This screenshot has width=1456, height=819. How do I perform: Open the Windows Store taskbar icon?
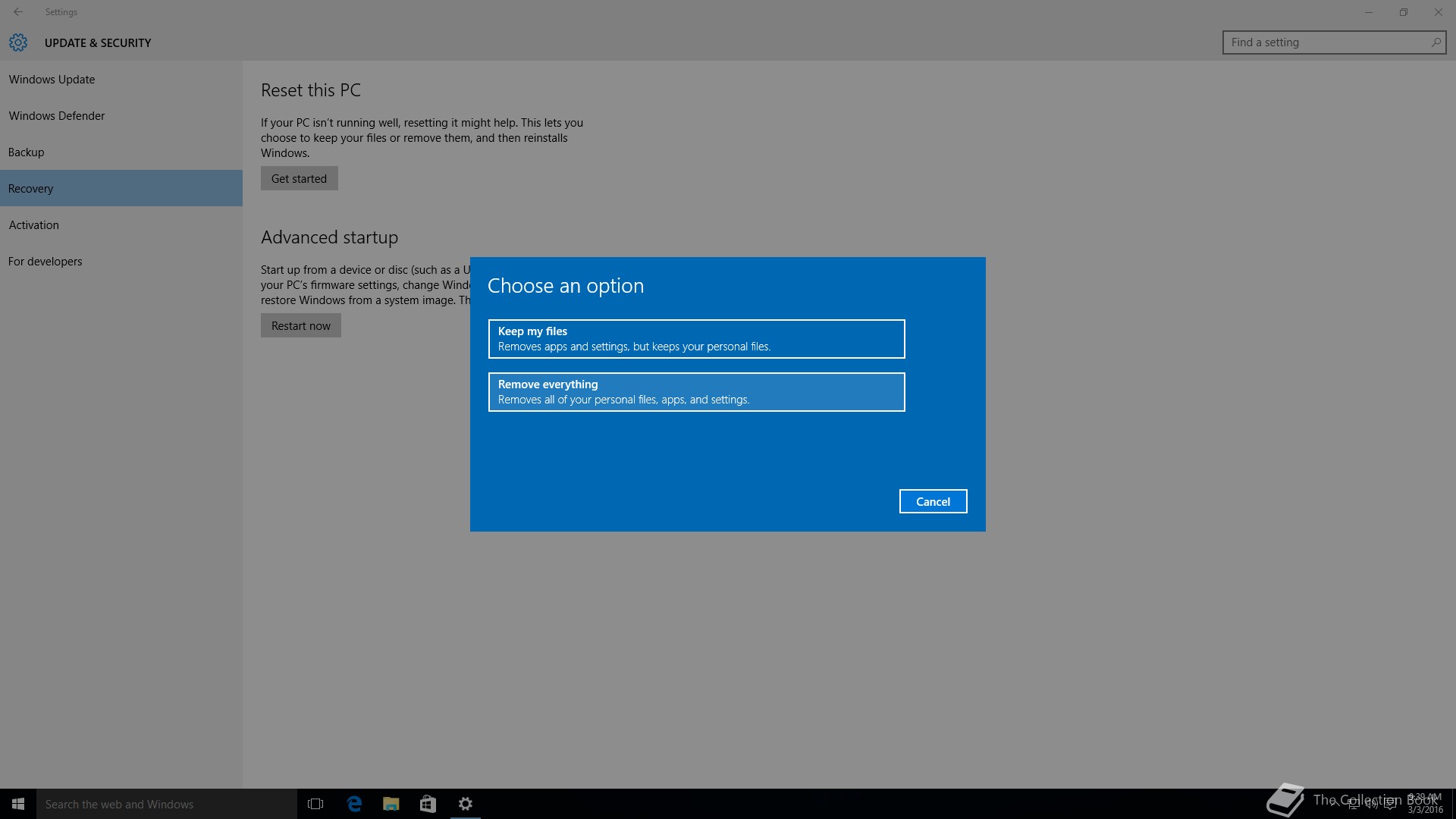point(428,804)
